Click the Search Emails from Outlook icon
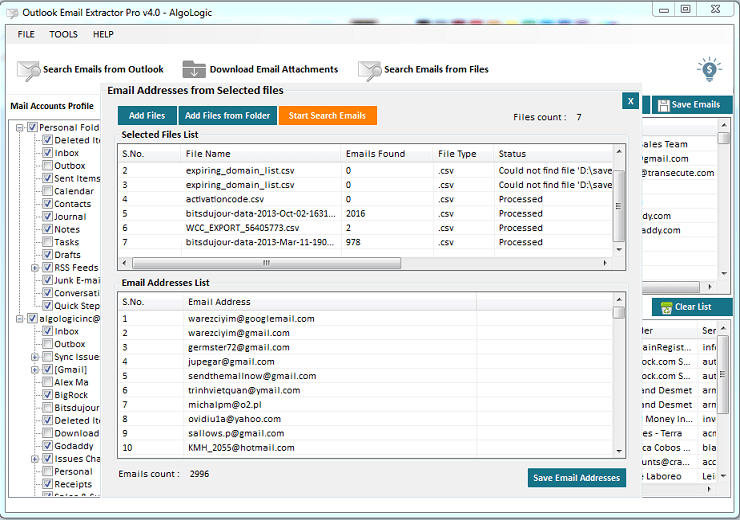The width and height of the screenshot is (740, 520). (x=28, y=70)
